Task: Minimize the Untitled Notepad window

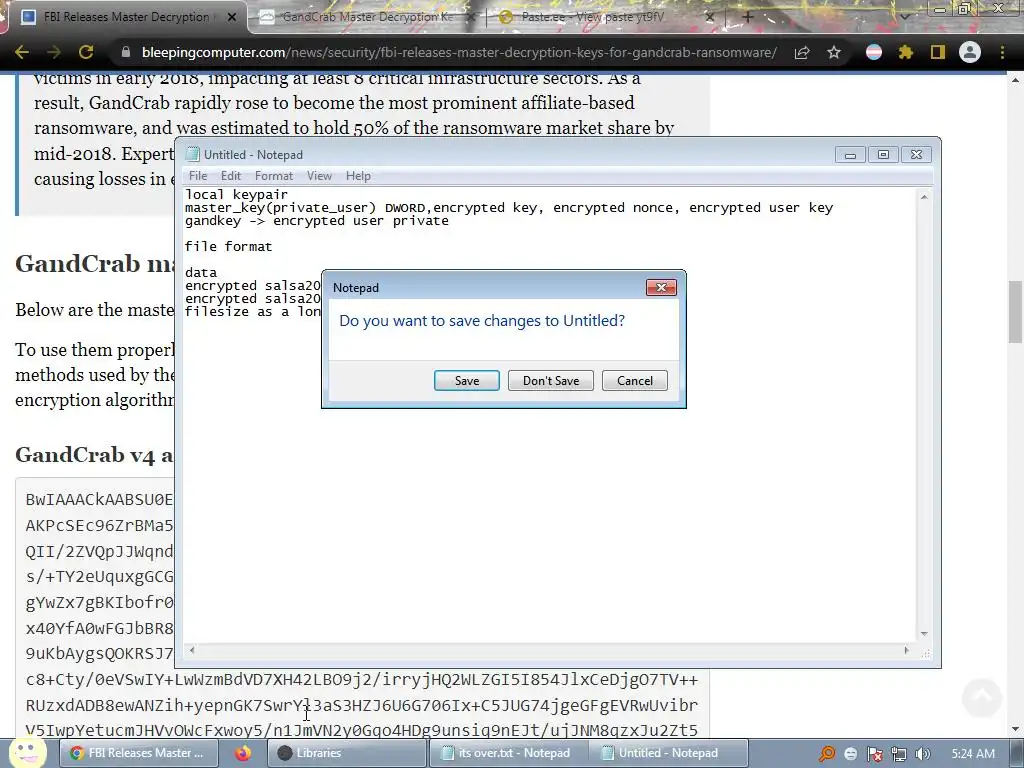Action: (x=850, y=155)
